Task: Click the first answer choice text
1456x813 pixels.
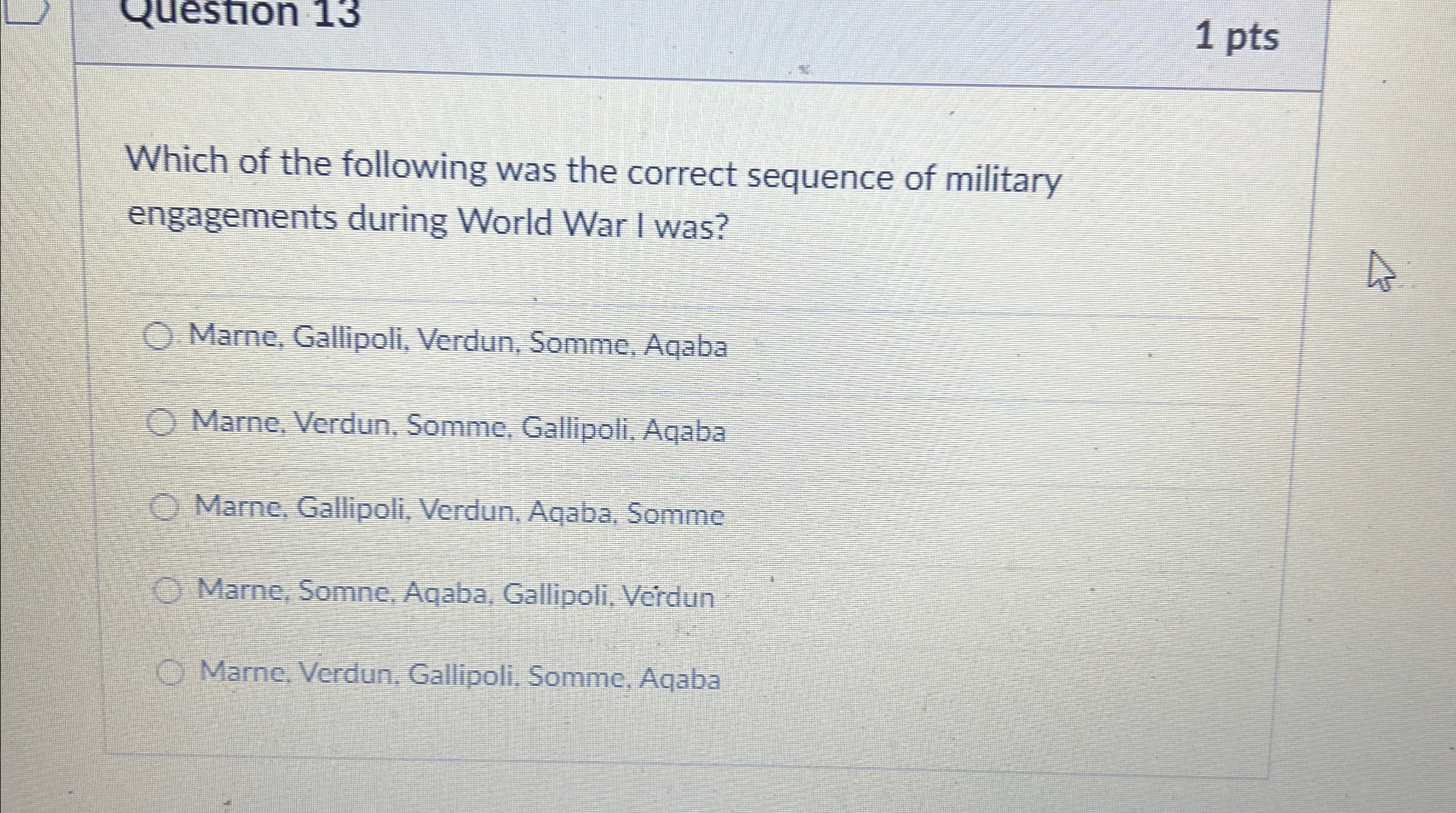Action: (x=458, y=345)
